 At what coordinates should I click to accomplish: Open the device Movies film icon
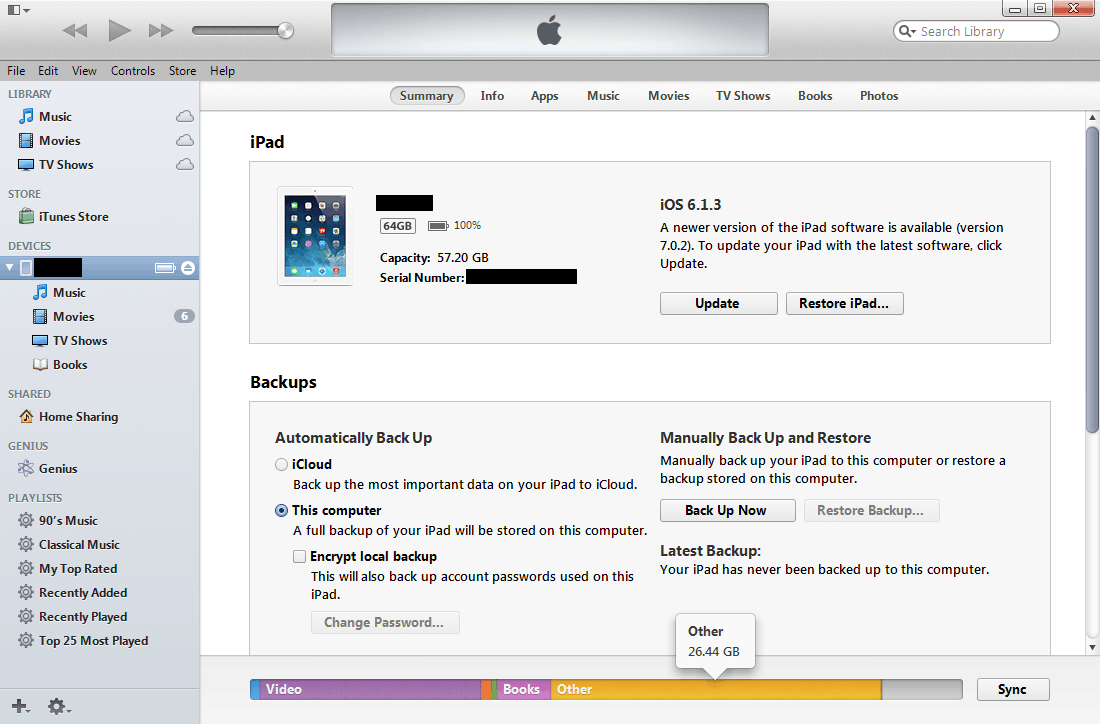point(41,316)
